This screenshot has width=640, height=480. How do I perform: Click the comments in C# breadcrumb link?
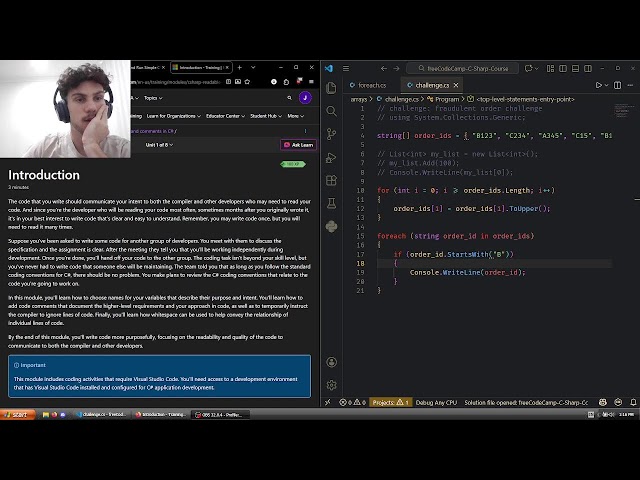[x=154, y=131]
